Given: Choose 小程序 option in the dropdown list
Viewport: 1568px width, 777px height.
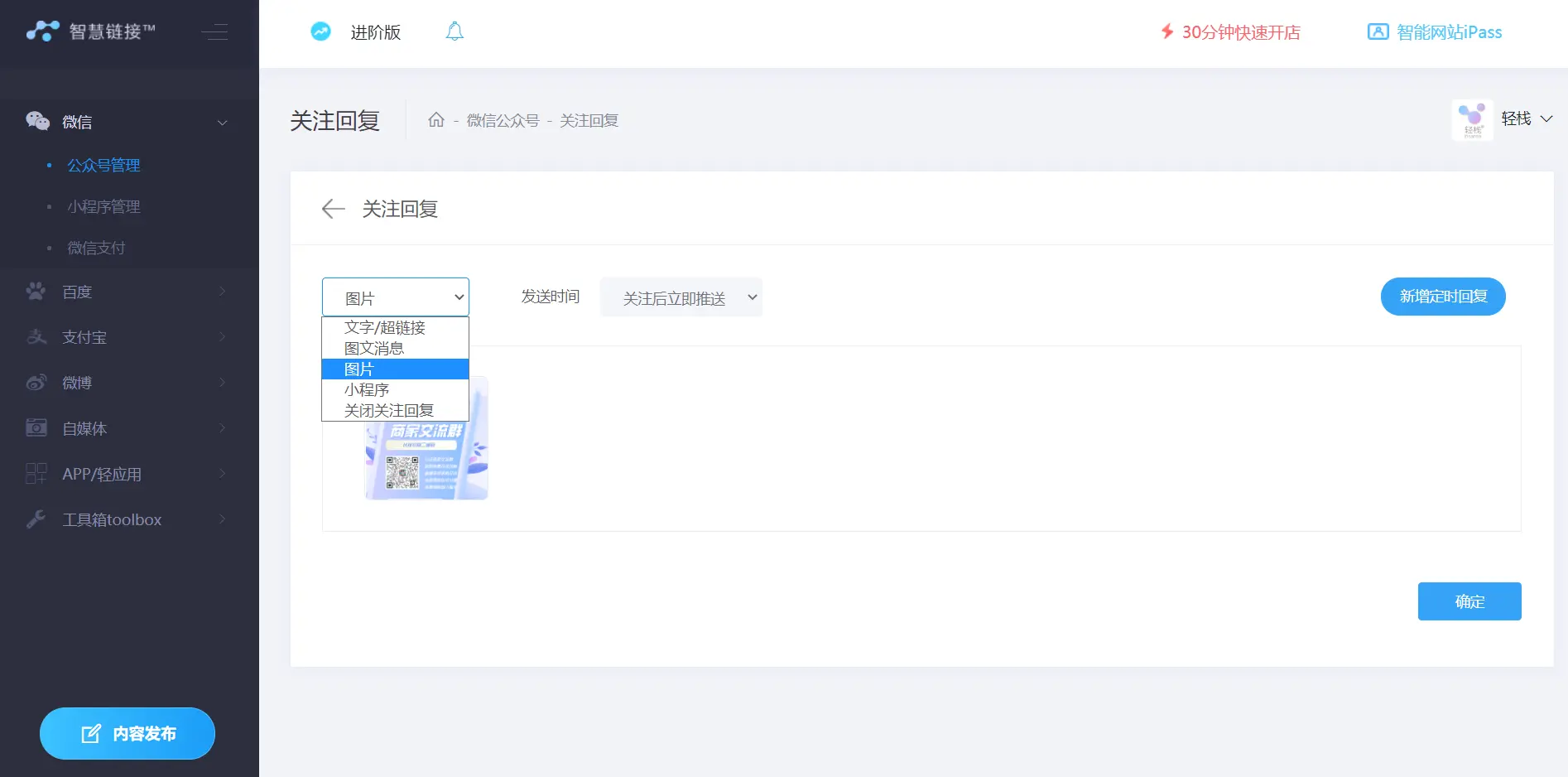Looking at the screenshot, I should pyautogui.click(x=367, y=389).
